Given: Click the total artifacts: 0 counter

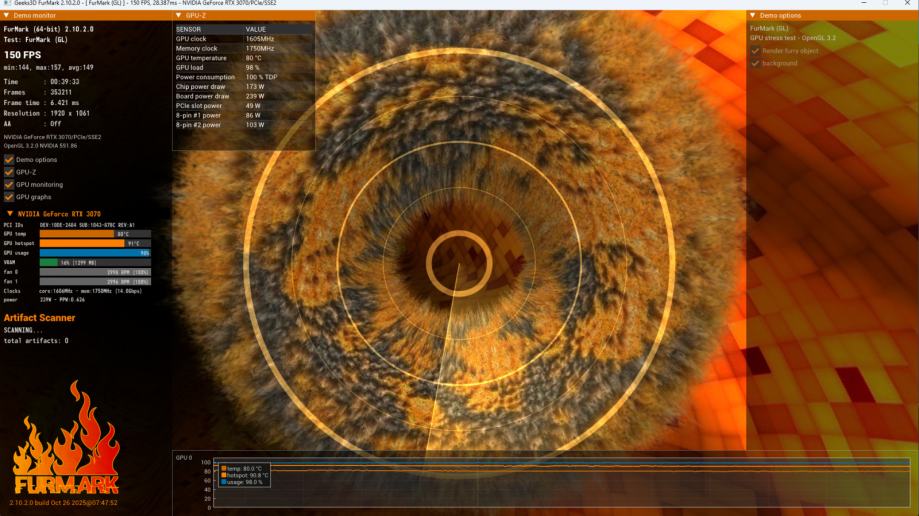Looking at the screenshot, I should point(36,341).
